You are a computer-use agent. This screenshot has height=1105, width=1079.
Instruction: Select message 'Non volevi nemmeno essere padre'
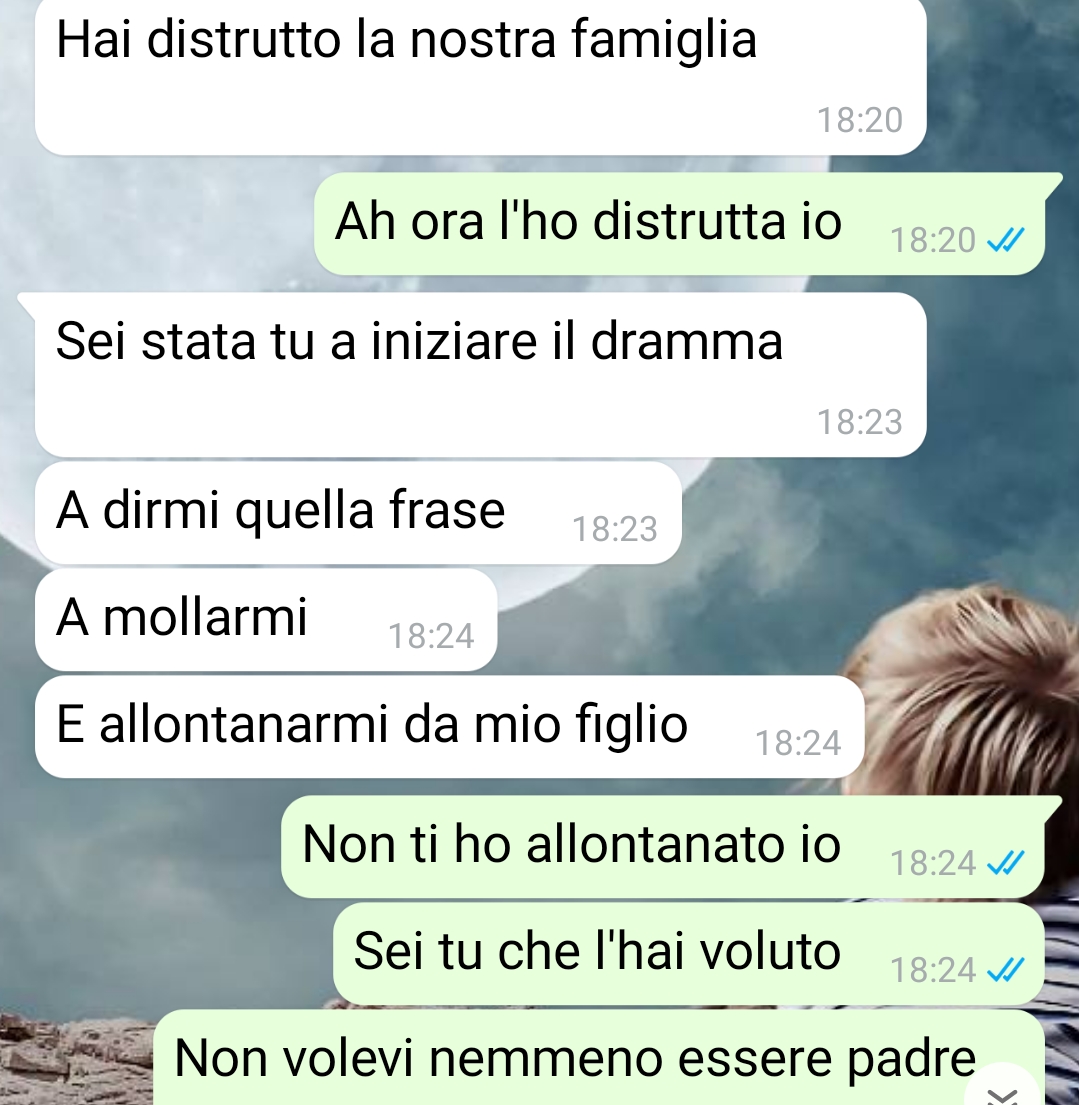599,1057
